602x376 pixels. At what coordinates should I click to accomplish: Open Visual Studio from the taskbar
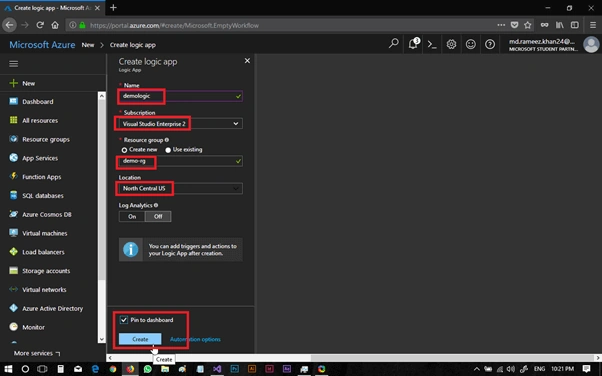pyautogui.click(x=217, y=369)
